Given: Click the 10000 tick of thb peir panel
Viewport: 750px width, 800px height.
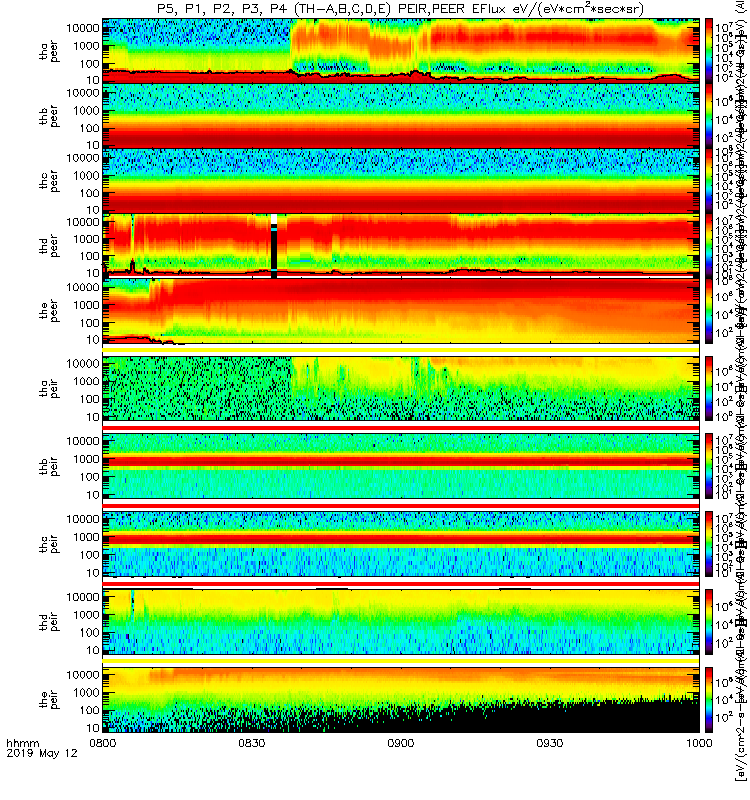Looking at the screenshot, I should coord(83,441).
